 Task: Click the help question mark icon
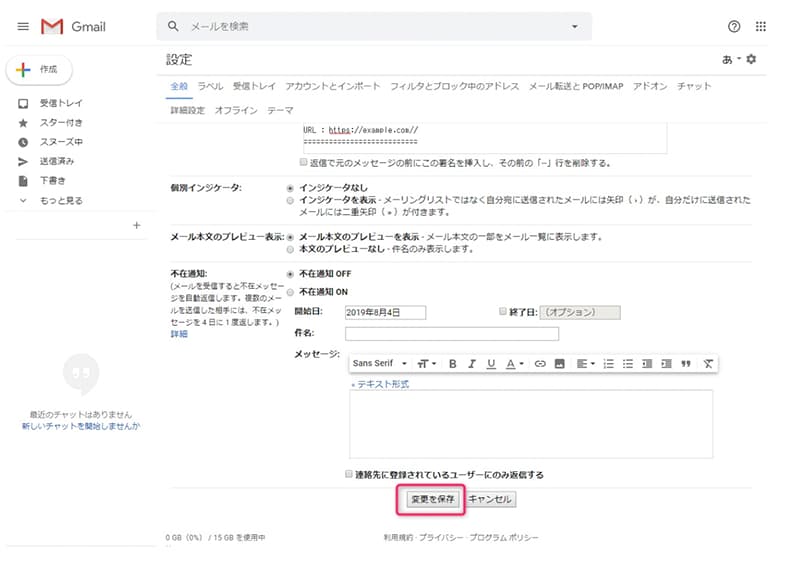click(734, 27)
